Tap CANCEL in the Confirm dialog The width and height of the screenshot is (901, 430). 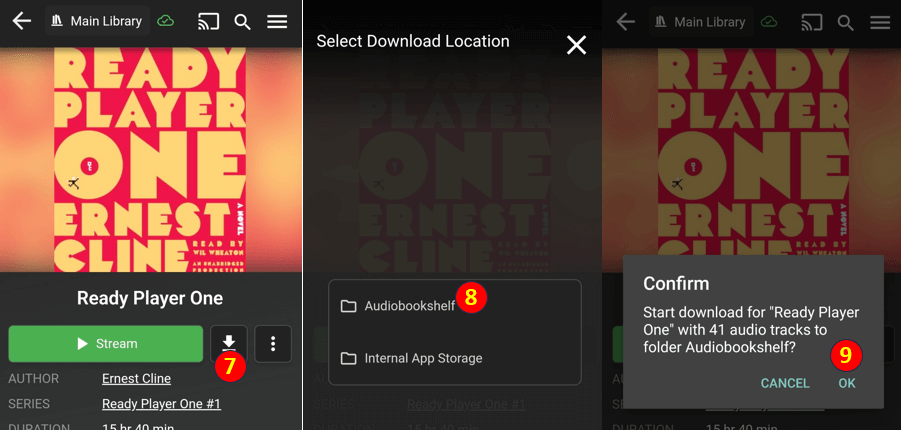pyautogui.click(x=785, y=383)
